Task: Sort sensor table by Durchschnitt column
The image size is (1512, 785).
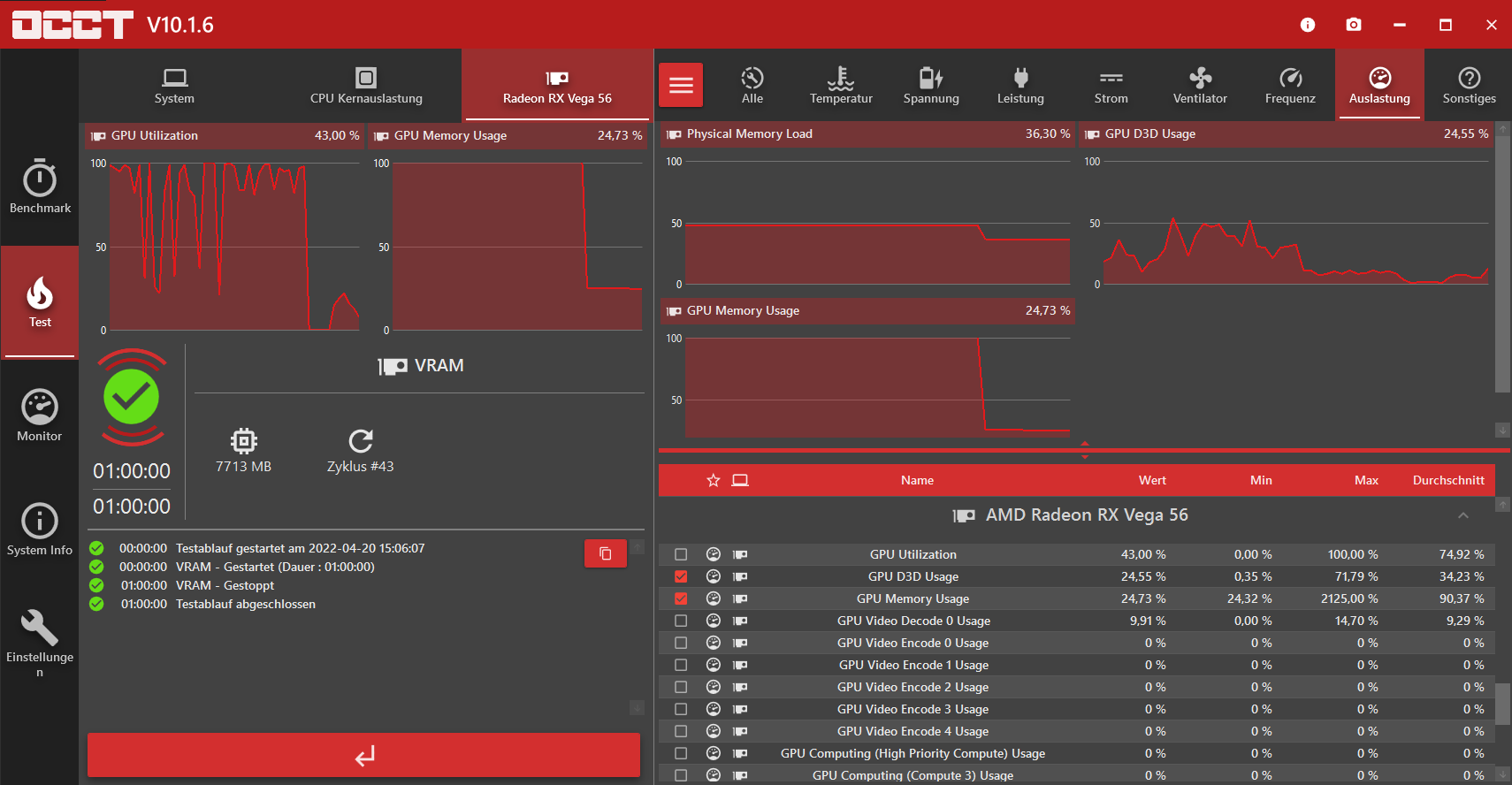Action: [1448, 480]
